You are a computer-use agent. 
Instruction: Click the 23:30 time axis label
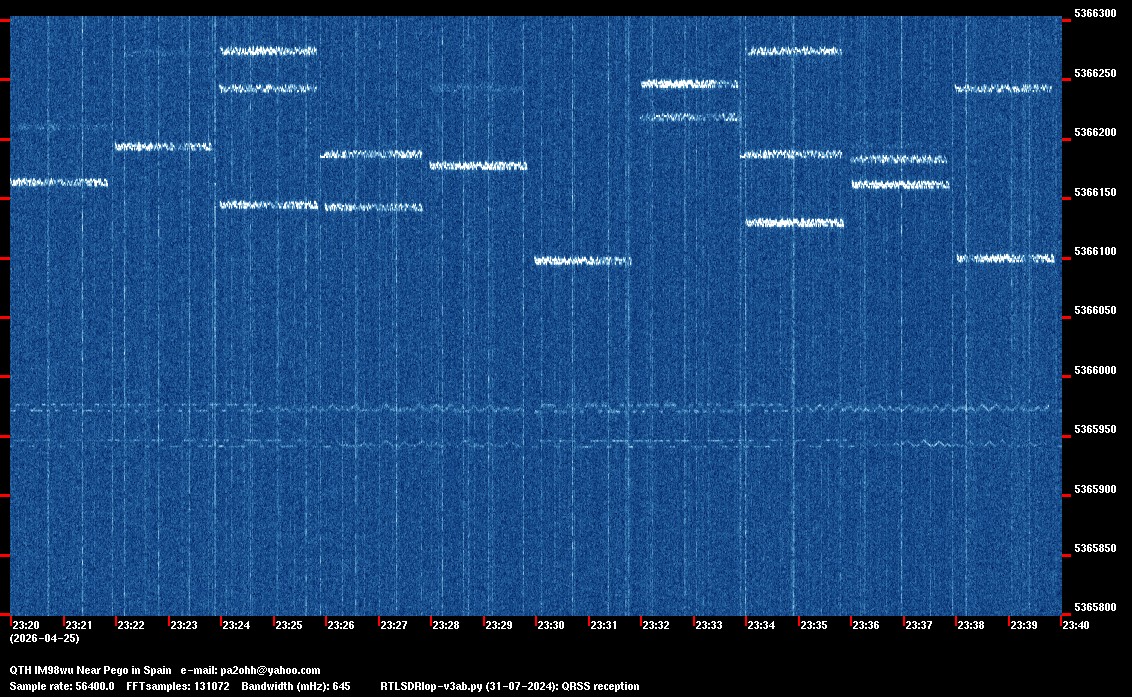[551, 625]
